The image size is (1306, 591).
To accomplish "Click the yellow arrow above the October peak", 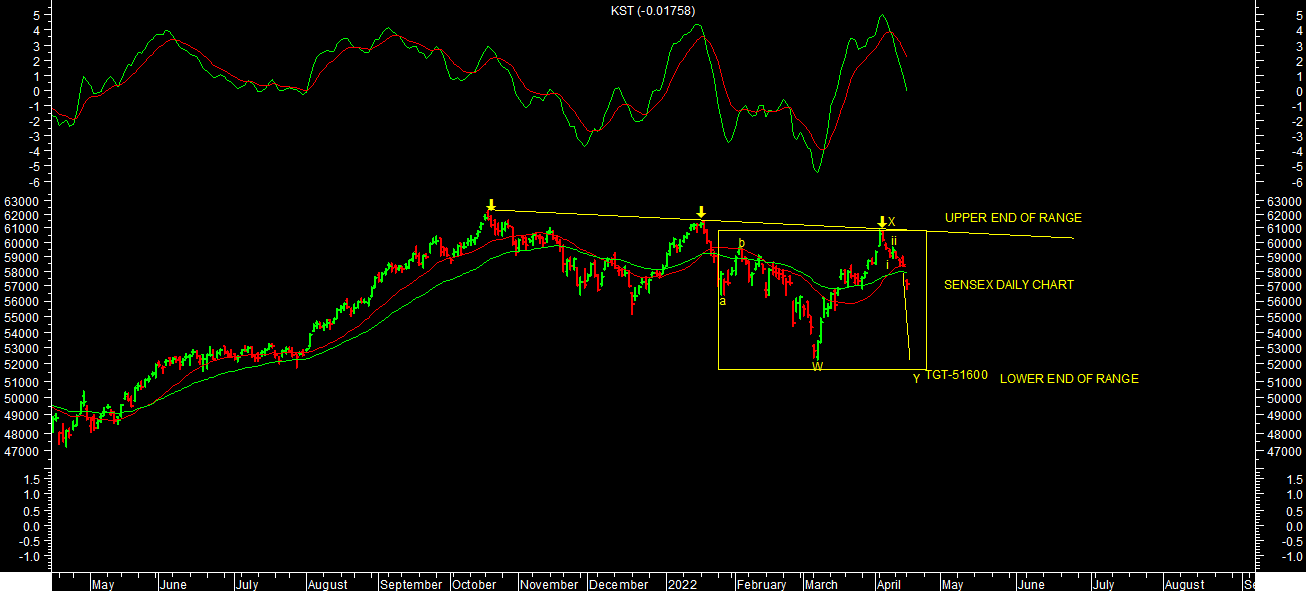I will coord(490,205).
